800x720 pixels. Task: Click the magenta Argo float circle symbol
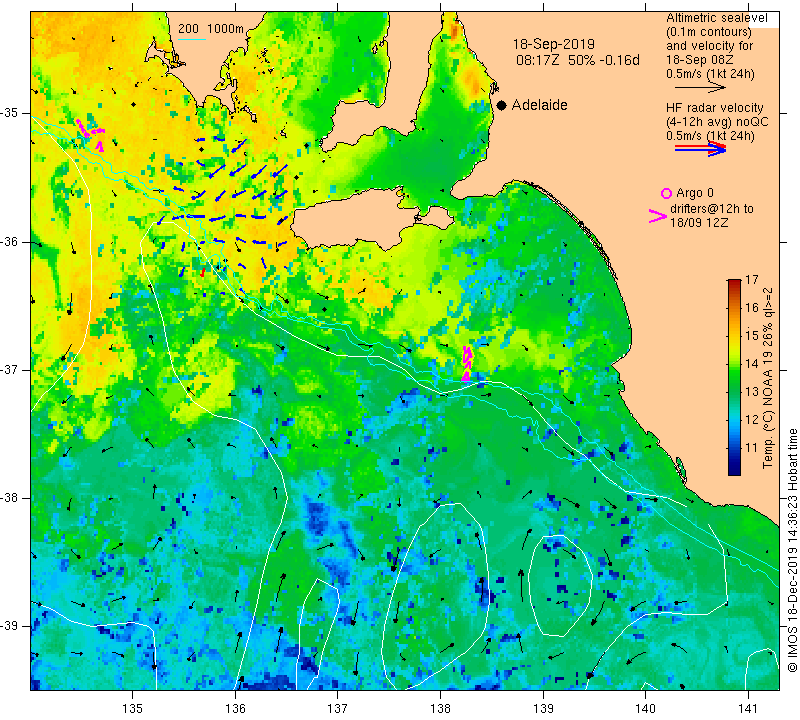pyautogui.click(x=666, y=193)
